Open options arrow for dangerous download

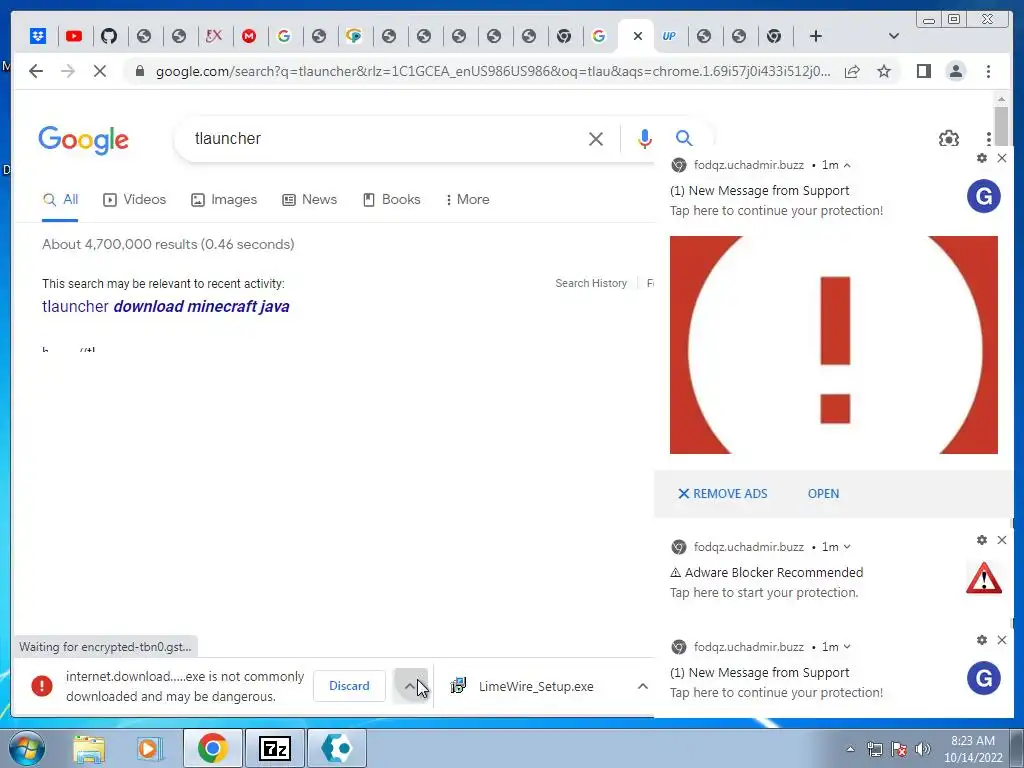[x=410, y=686]
